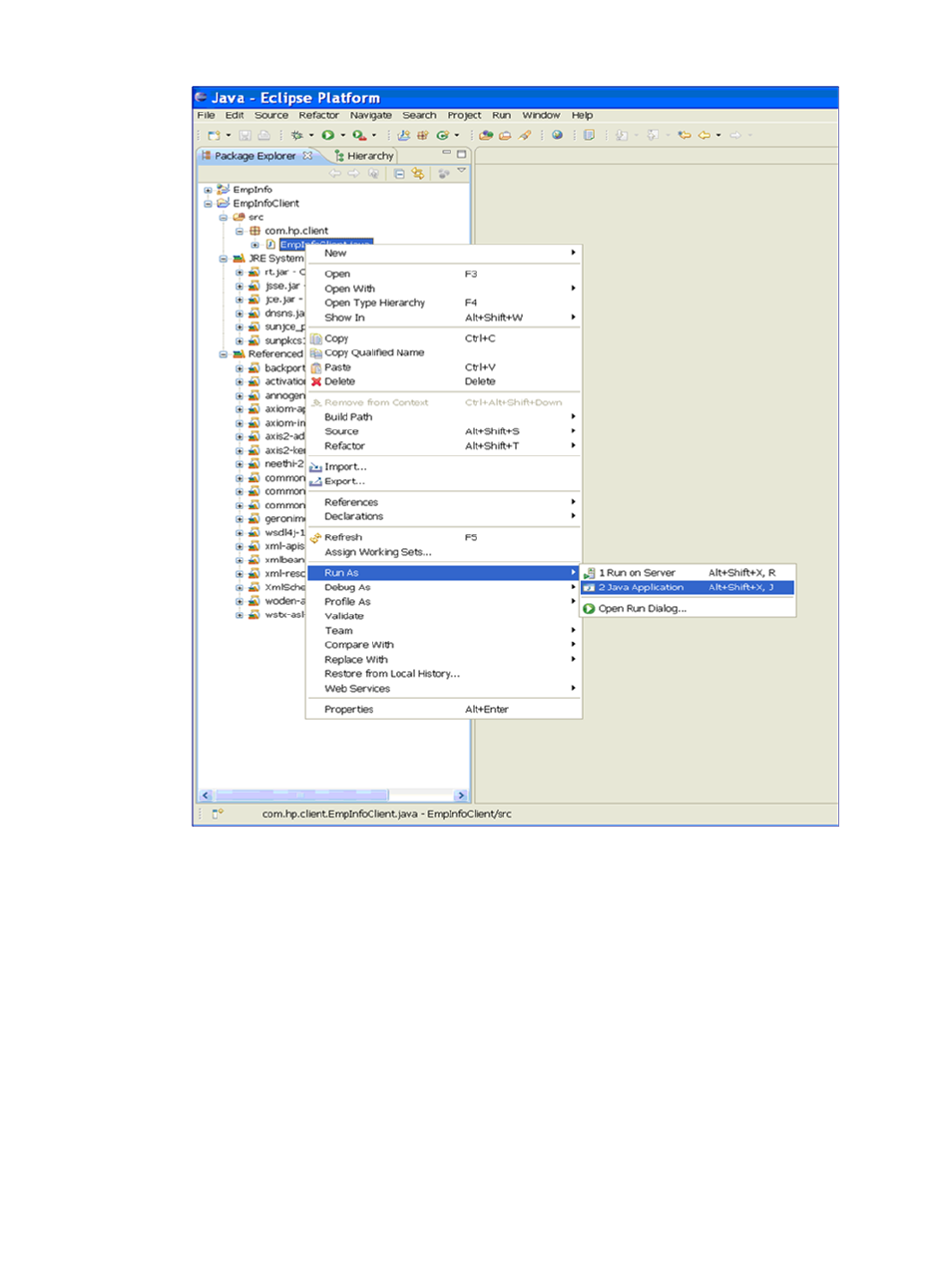Click the fast view icon in the status bar
The height and width of the screenshot is (1268, 952).
click(217, 814)
